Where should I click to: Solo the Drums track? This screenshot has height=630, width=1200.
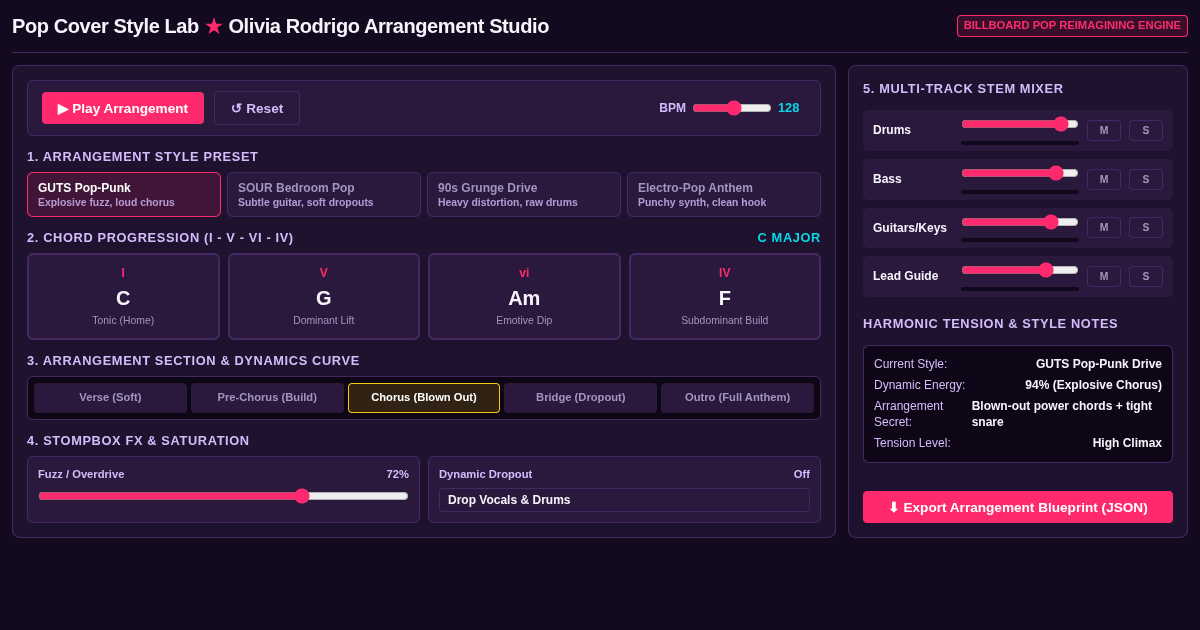(1146, 130)
